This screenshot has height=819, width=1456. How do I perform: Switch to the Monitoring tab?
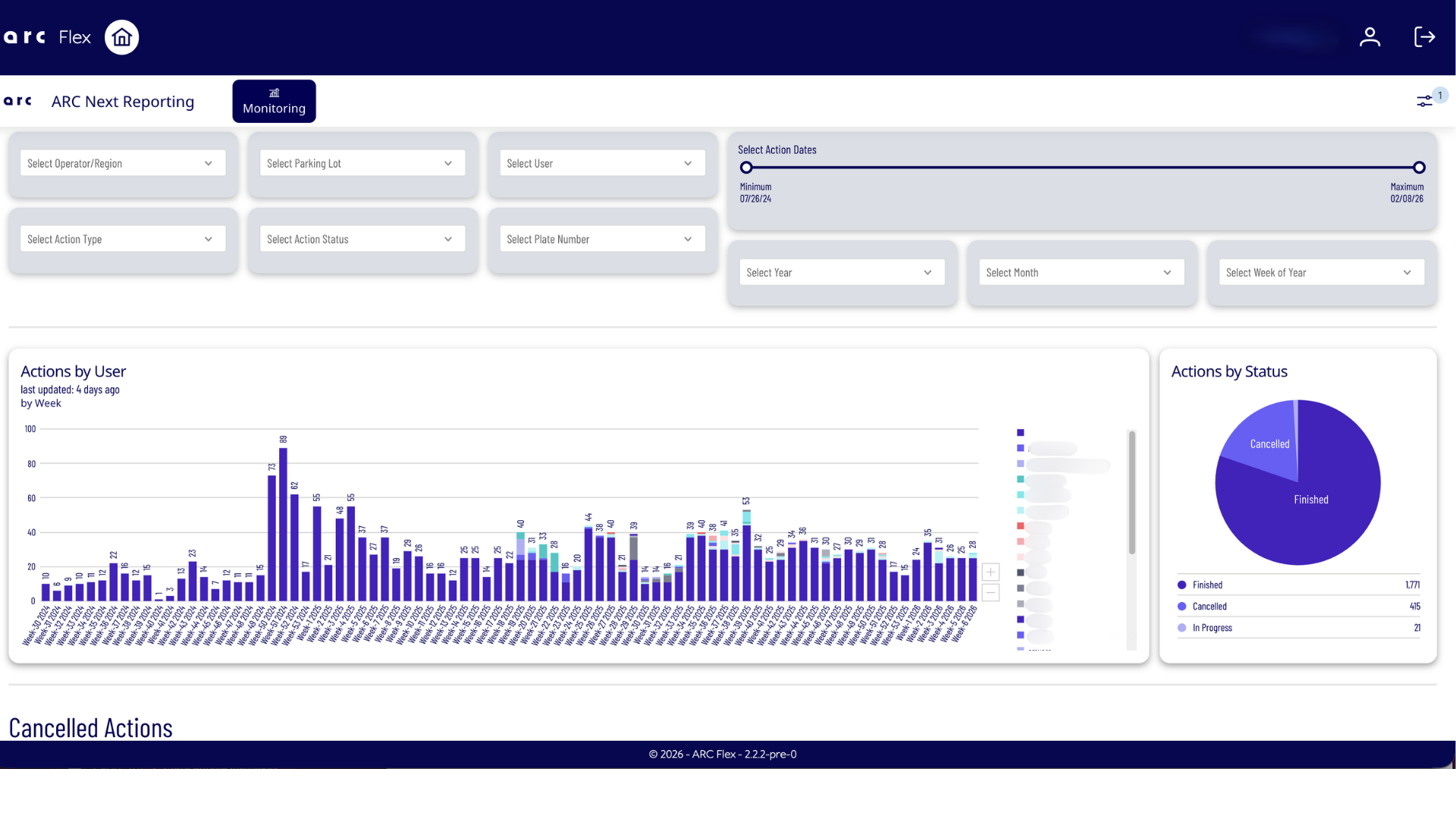coord(274,100)
